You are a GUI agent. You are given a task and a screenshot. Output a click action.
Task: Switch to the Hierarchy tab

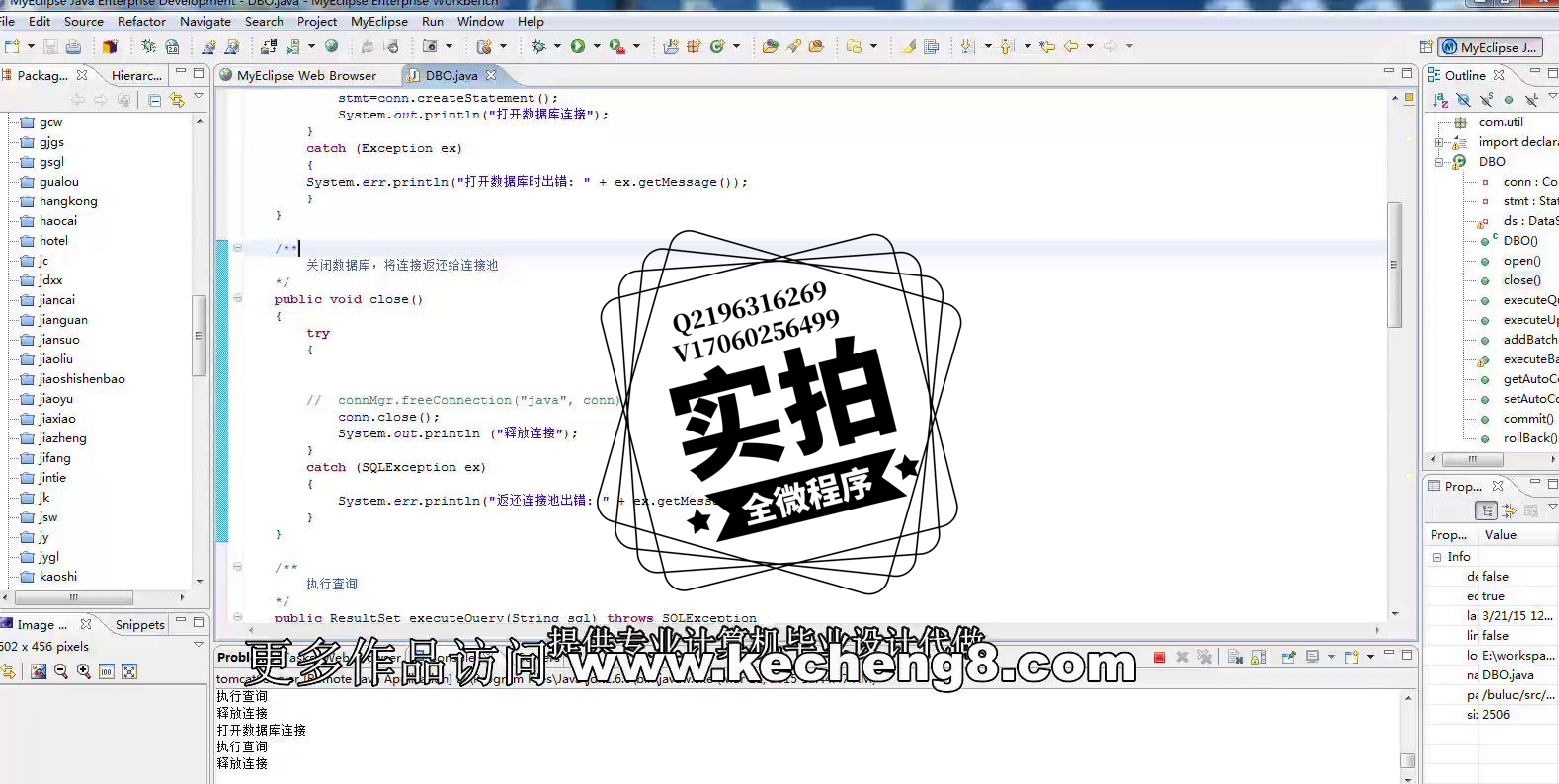[136, 75]
